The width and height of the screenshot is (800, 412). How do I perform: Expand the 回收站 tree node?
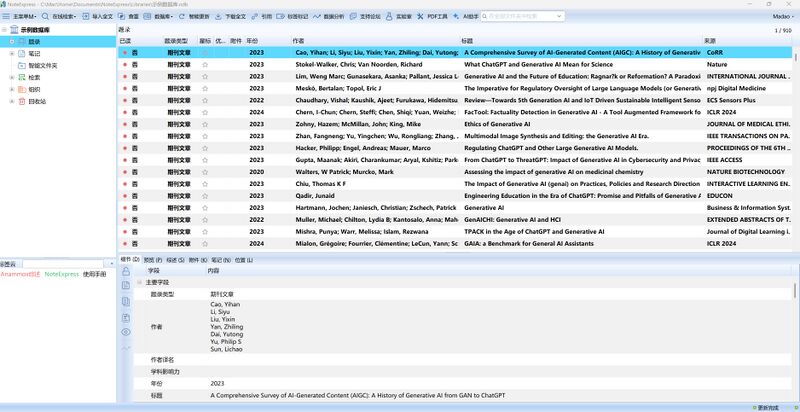12,101
